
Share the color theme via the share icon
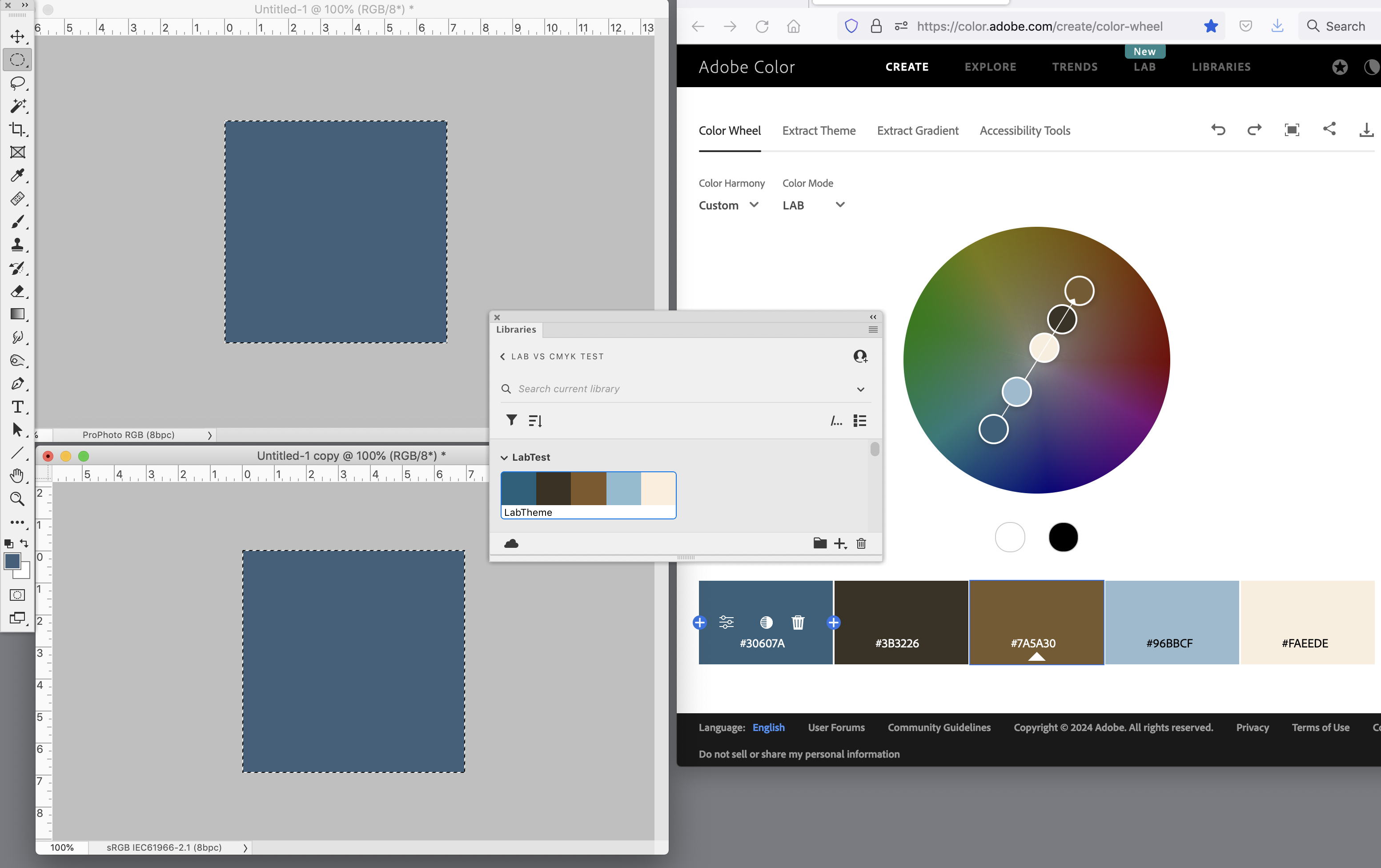pos(1330,130)
